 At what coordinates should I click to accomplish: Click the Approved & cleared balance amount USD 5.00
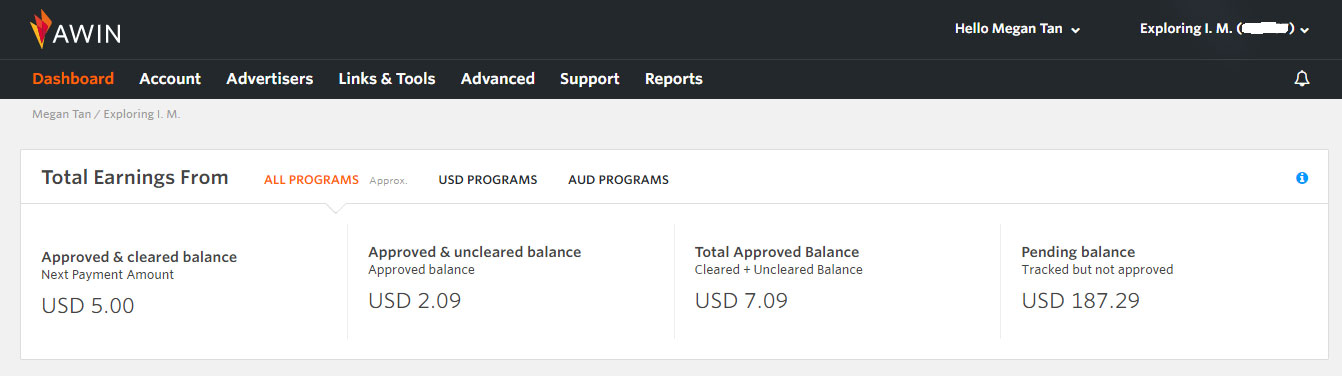(x=88, y=306)
